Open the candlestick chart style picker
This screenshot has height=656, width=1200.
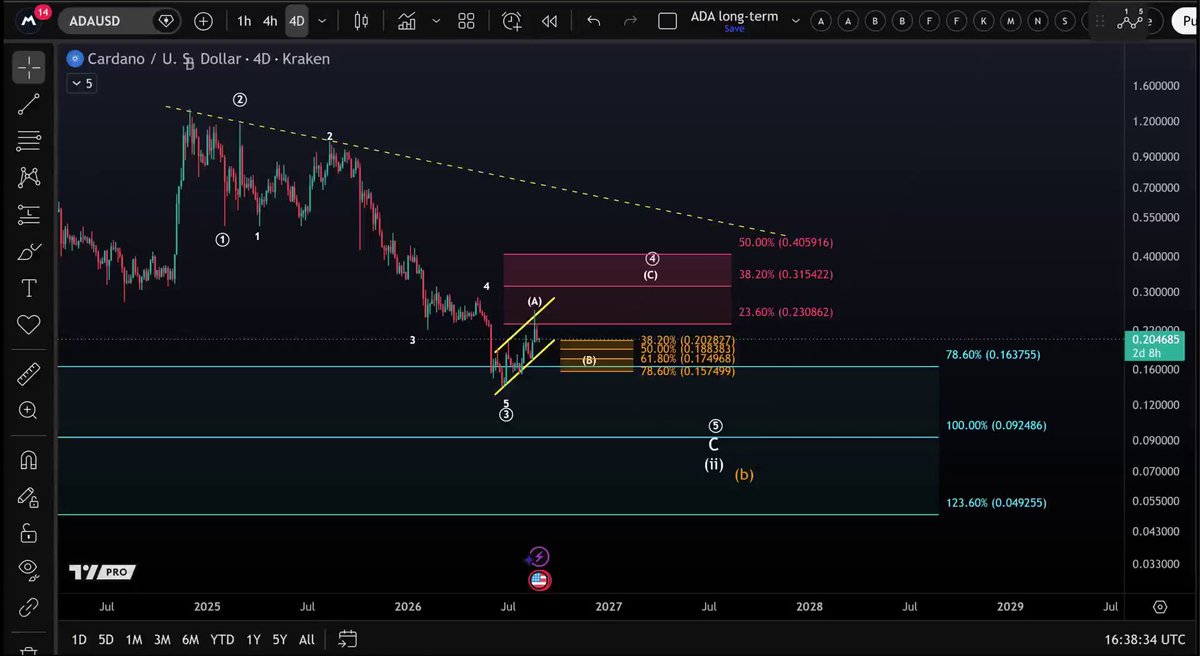point(361,21)
